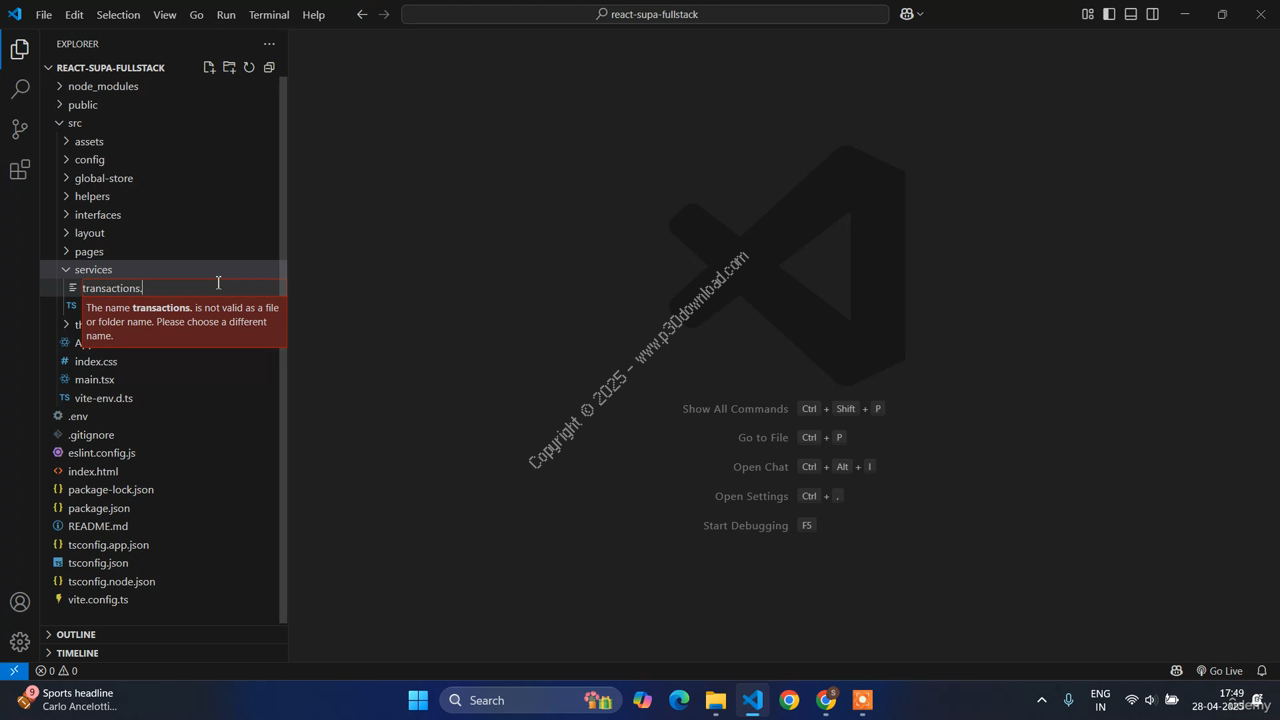The image size is (1280, 720).
Task: Expand the pages folder
Action: tap(89, 252)
